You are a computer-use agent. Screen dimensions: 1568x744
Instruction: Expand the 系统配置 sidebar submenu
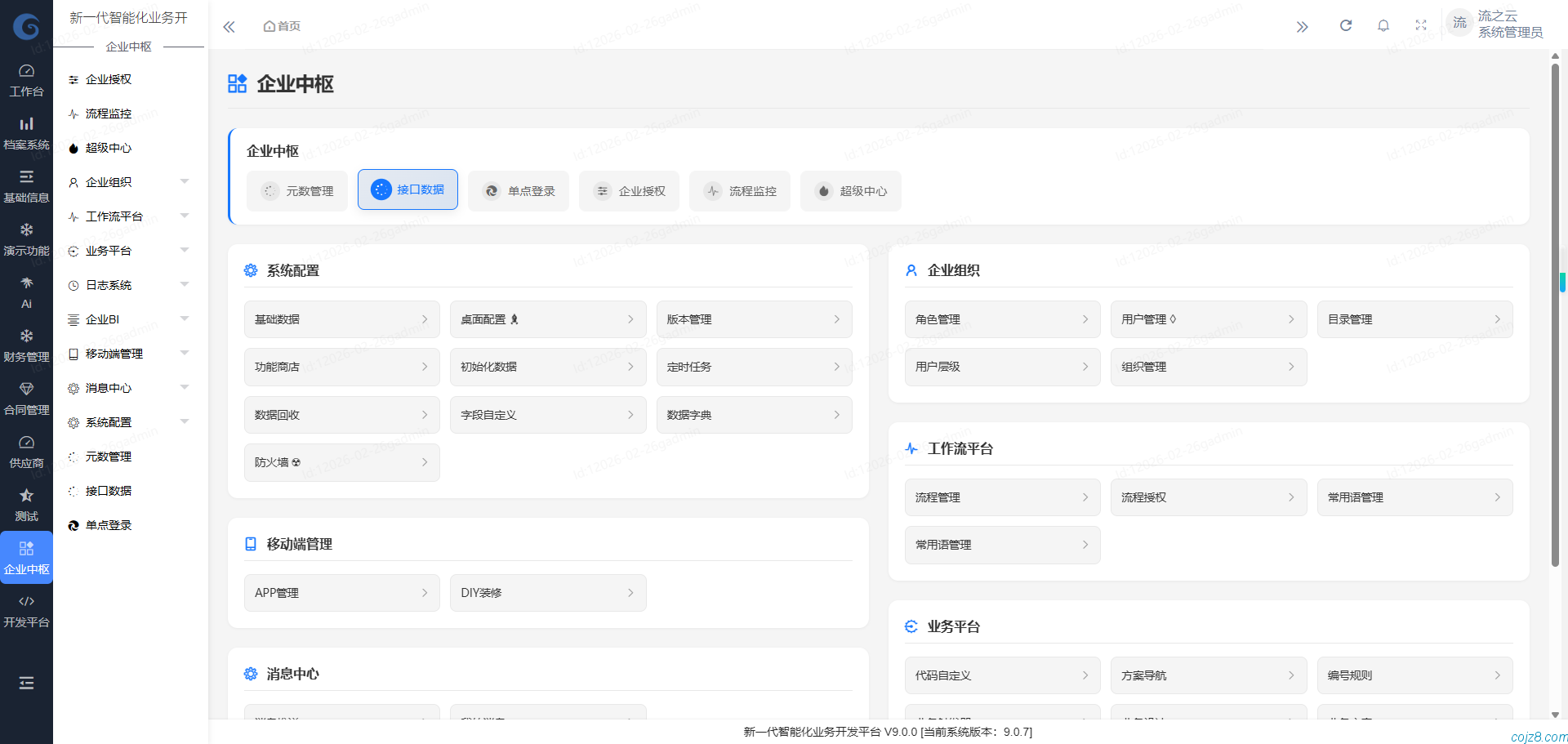[128, 422]
